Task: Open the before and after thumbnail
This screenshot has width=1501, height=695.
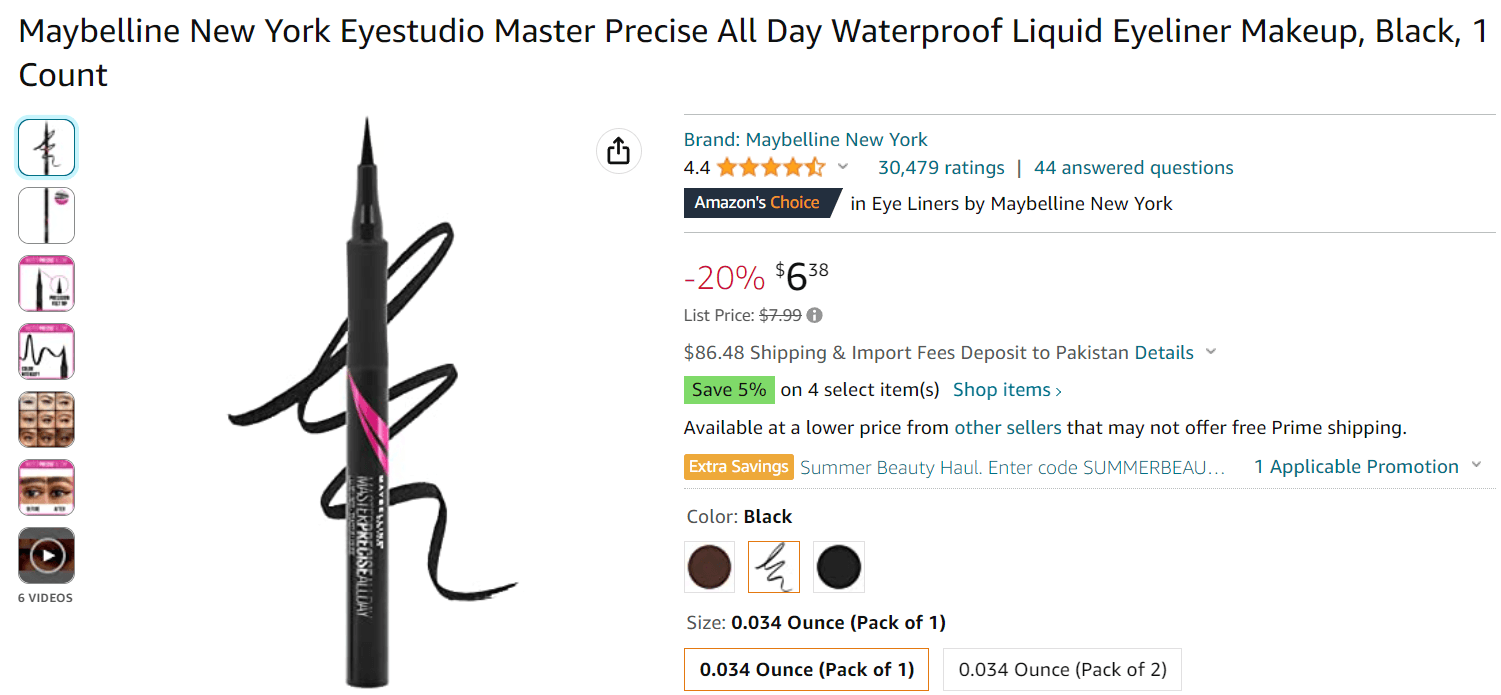Action: [47, 487]
